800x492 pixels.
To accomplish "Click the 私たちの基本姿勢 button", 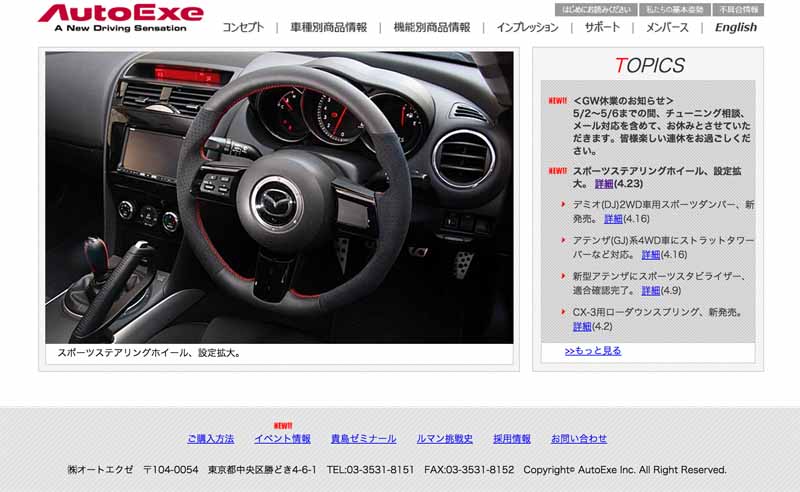I will click(x=674, y=10).
